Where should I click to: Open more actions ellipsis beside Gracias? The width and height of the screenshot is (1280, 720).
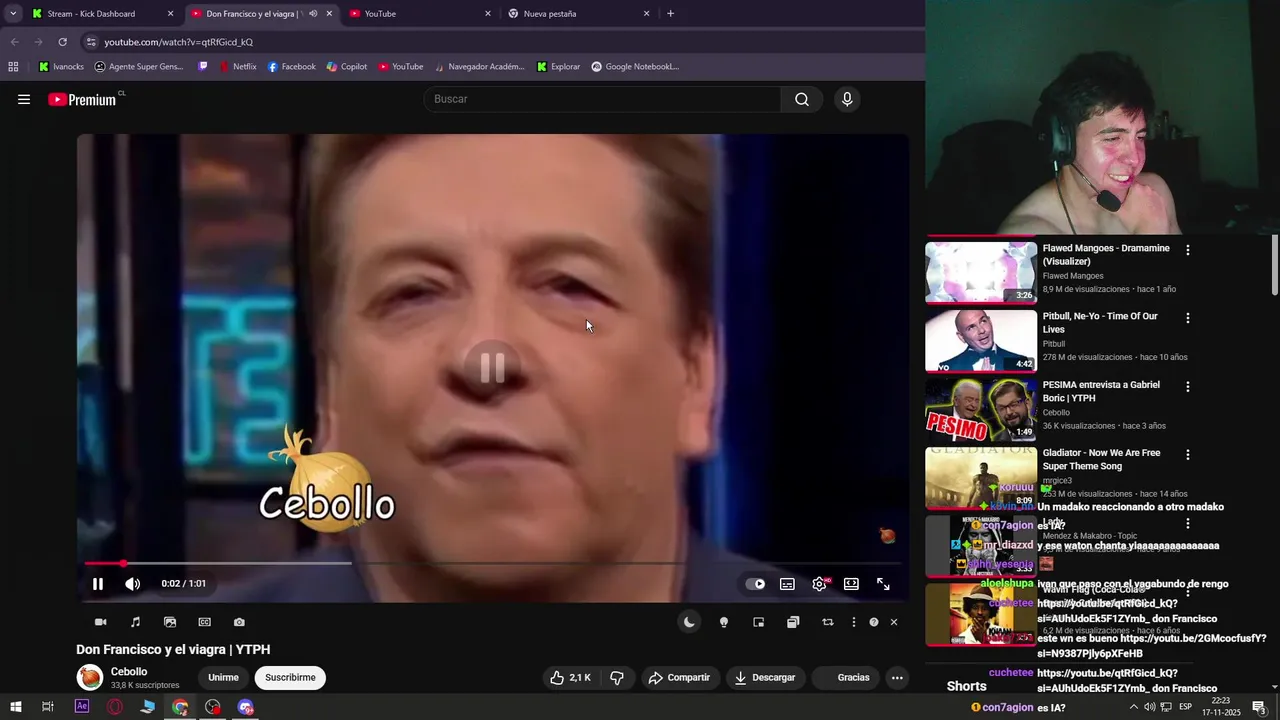[x=897, y=677]
